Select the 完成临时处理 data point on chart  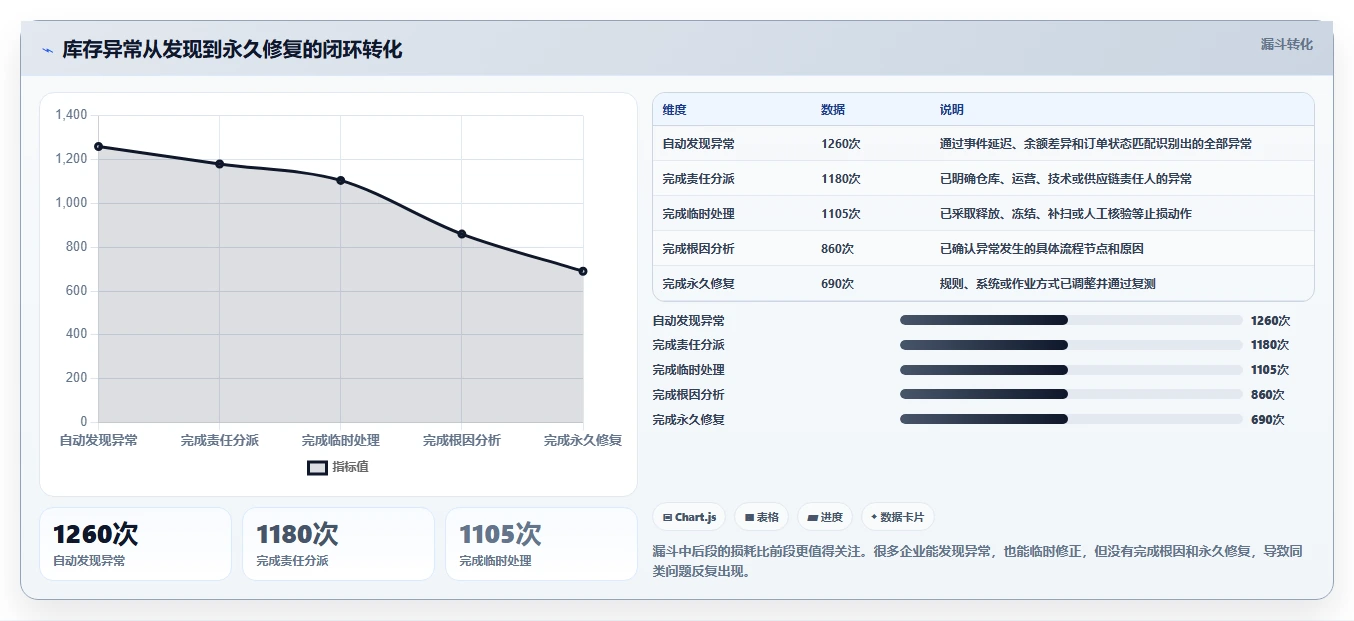340,180
